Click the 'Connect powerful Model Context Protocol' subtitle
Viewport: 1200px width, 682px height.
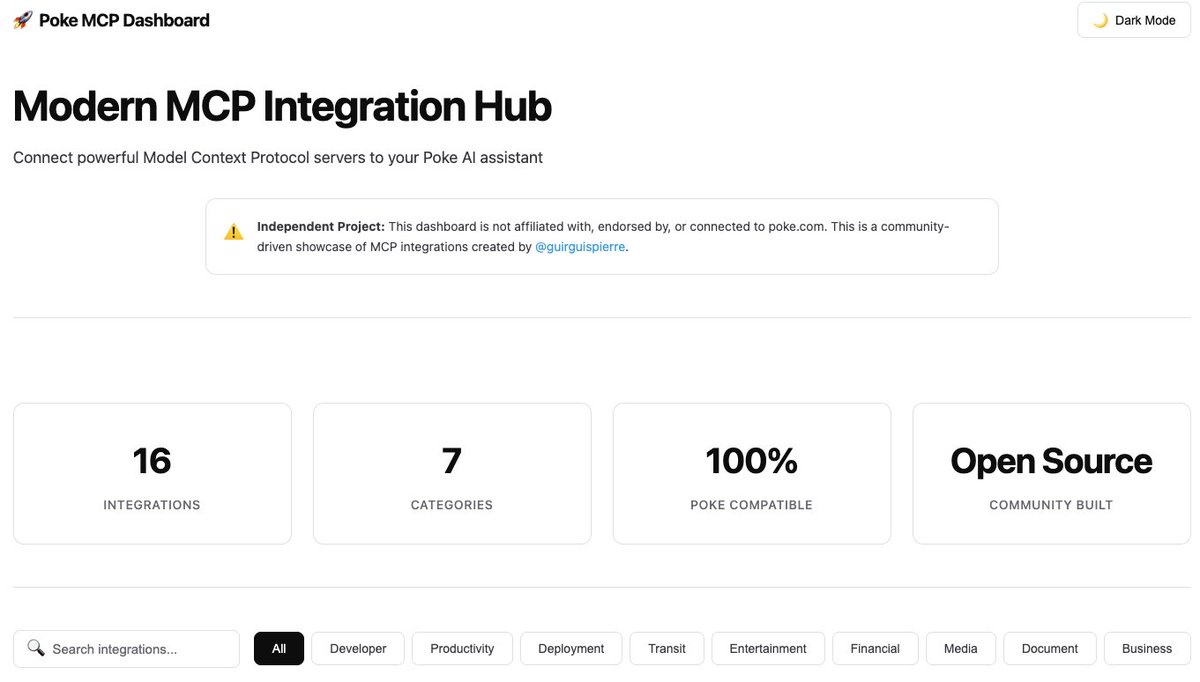pos(278,158)
